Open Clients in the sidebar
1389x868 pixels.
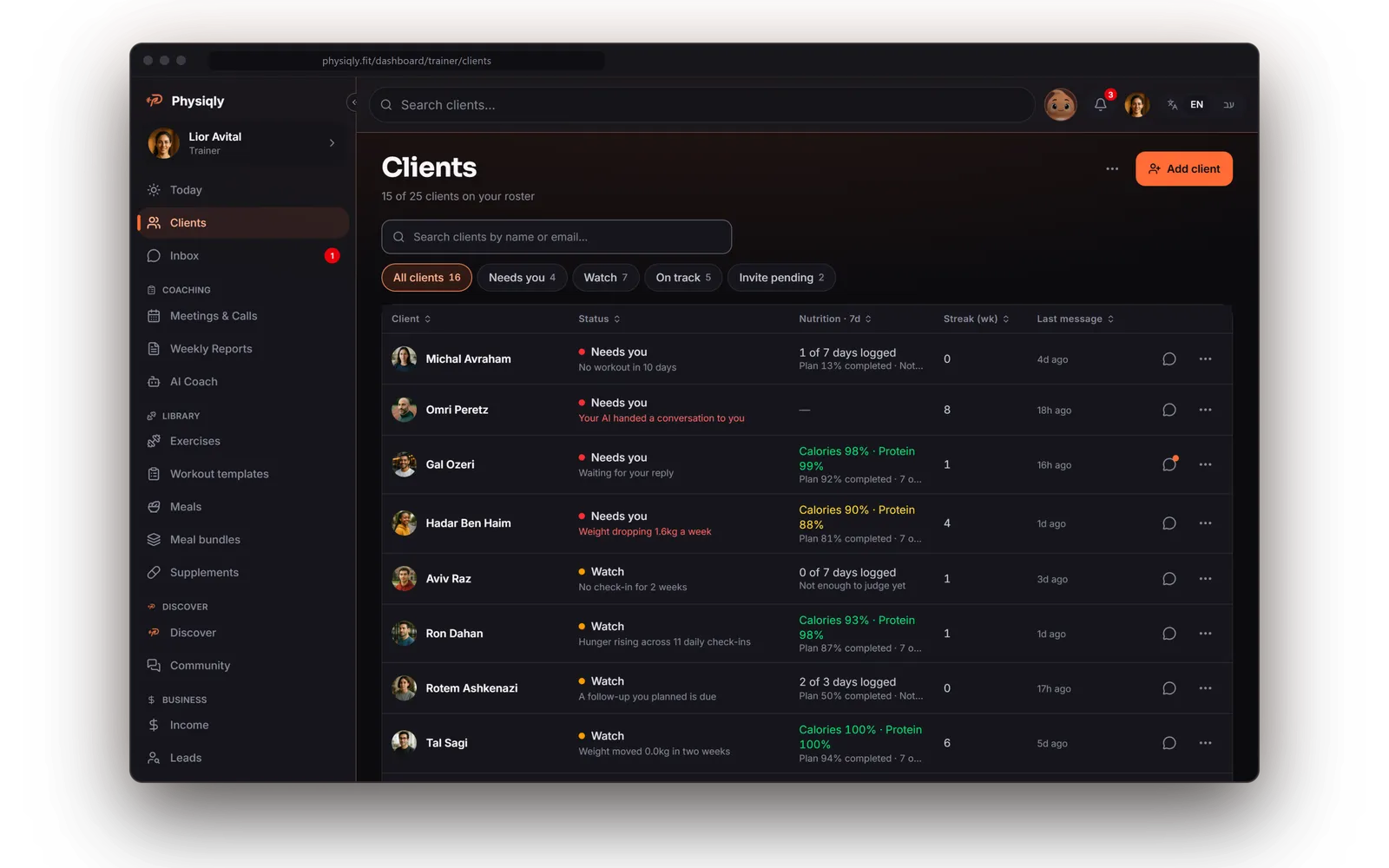tap(243, 223)
